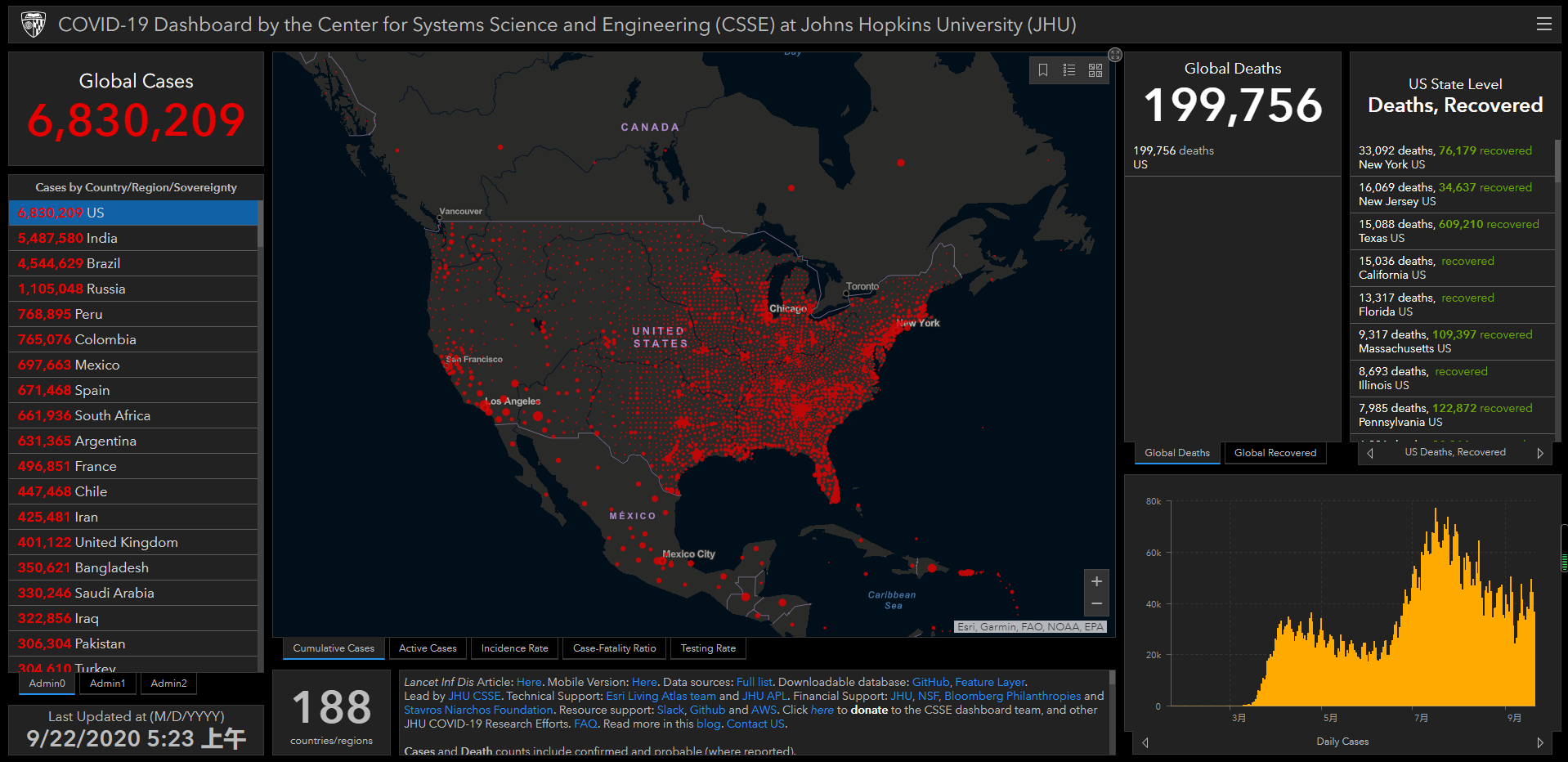1568x762 pixels.
Task: Open the Global Recovered tab
Action: (x=1275, y=453)
